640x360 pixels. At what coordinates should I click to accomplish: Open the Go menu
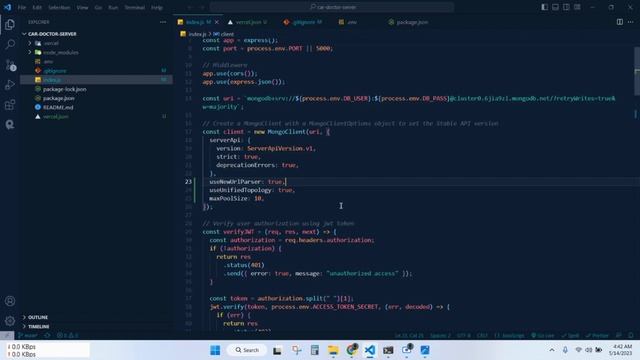click(x=98, y=7)
